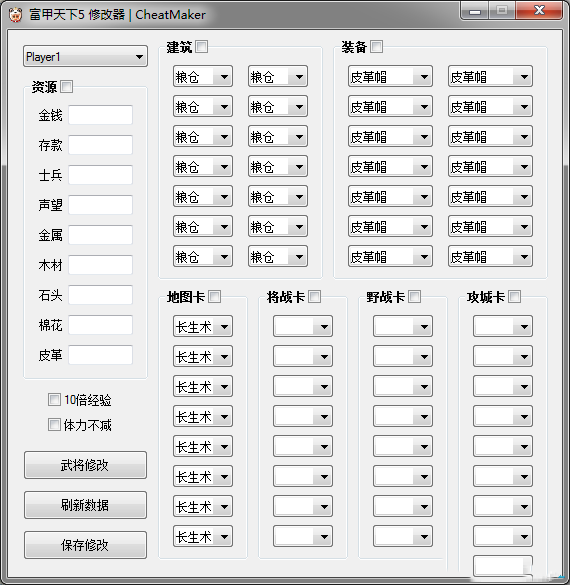Click the 保存修改 button
This screenshot has width=570, height=585.
[85, 545]
